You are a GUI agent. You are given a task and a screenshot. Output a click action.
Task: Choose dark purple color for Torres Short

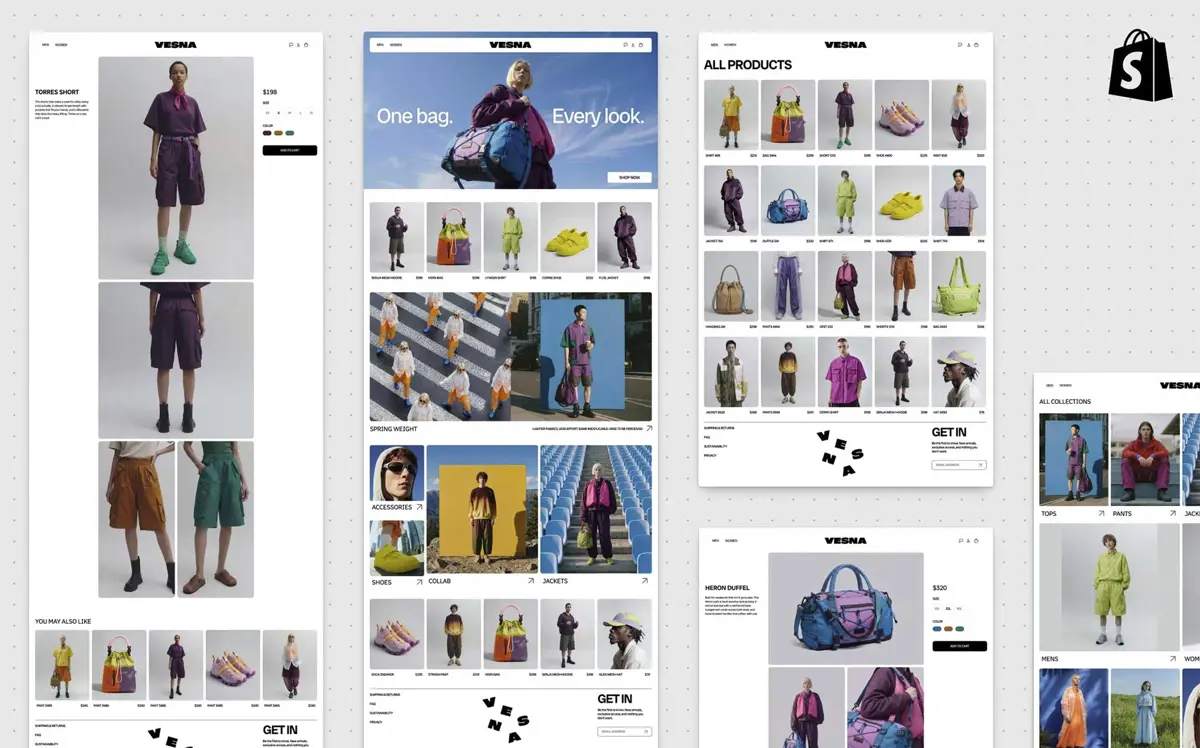click(267, 133)
